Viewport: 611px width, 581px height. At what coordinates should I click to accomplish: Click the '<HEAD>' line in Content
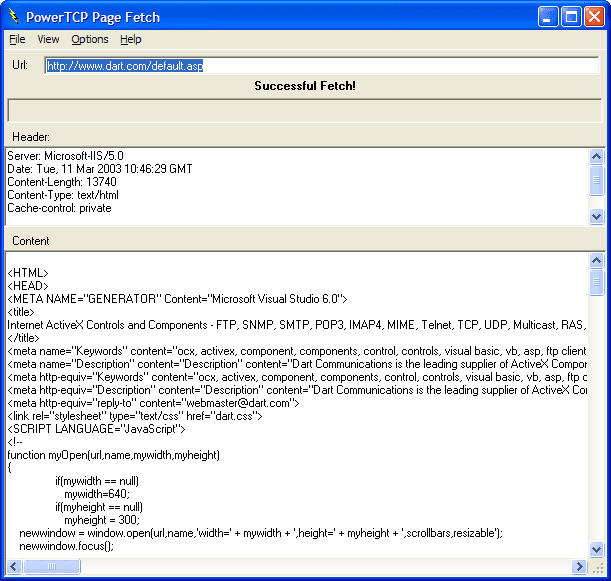[28, 286]
